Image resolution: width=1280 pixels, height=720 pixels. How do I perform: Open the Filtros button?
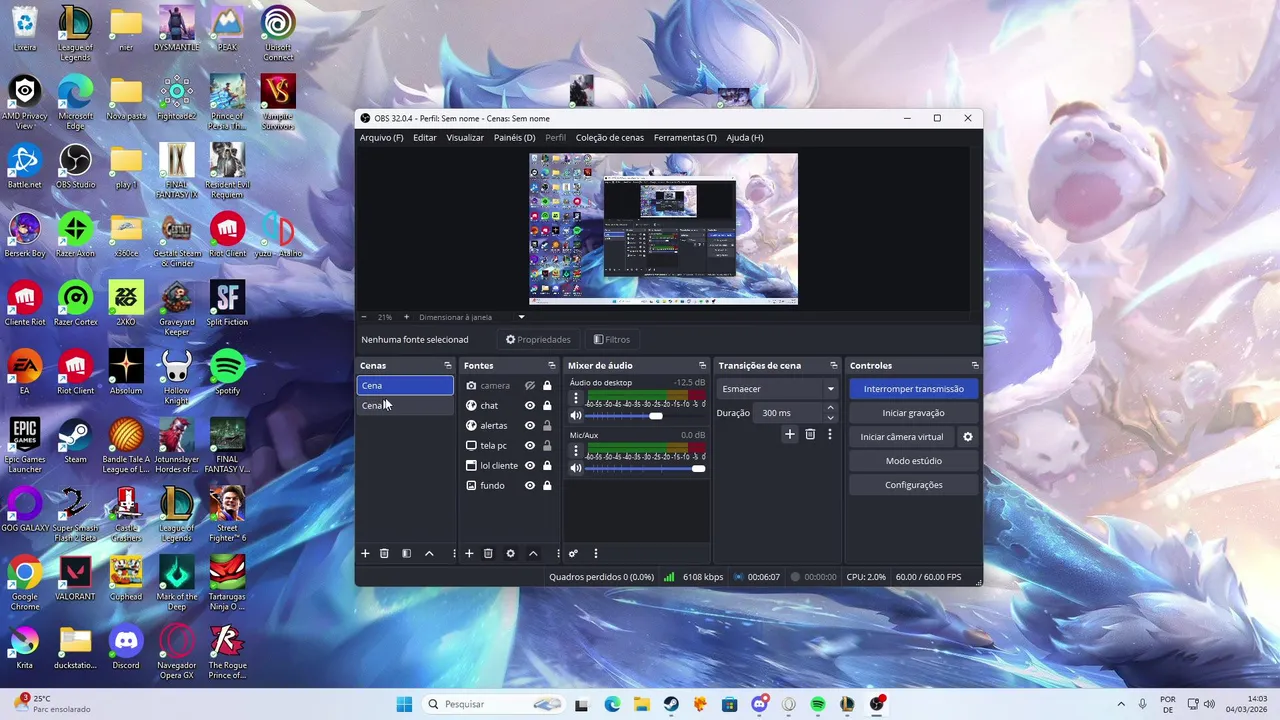point(611,340)
